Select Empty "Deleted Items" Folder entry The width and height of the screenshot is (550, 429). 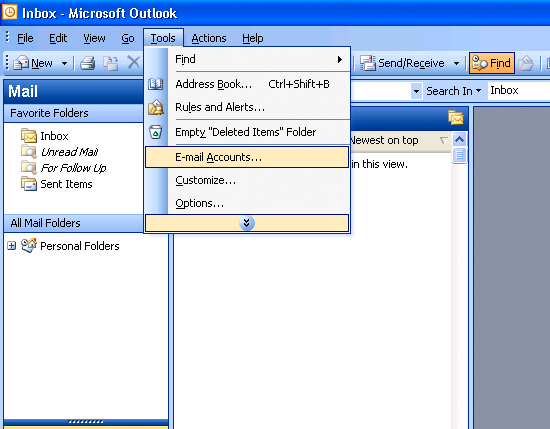[247, 132]
